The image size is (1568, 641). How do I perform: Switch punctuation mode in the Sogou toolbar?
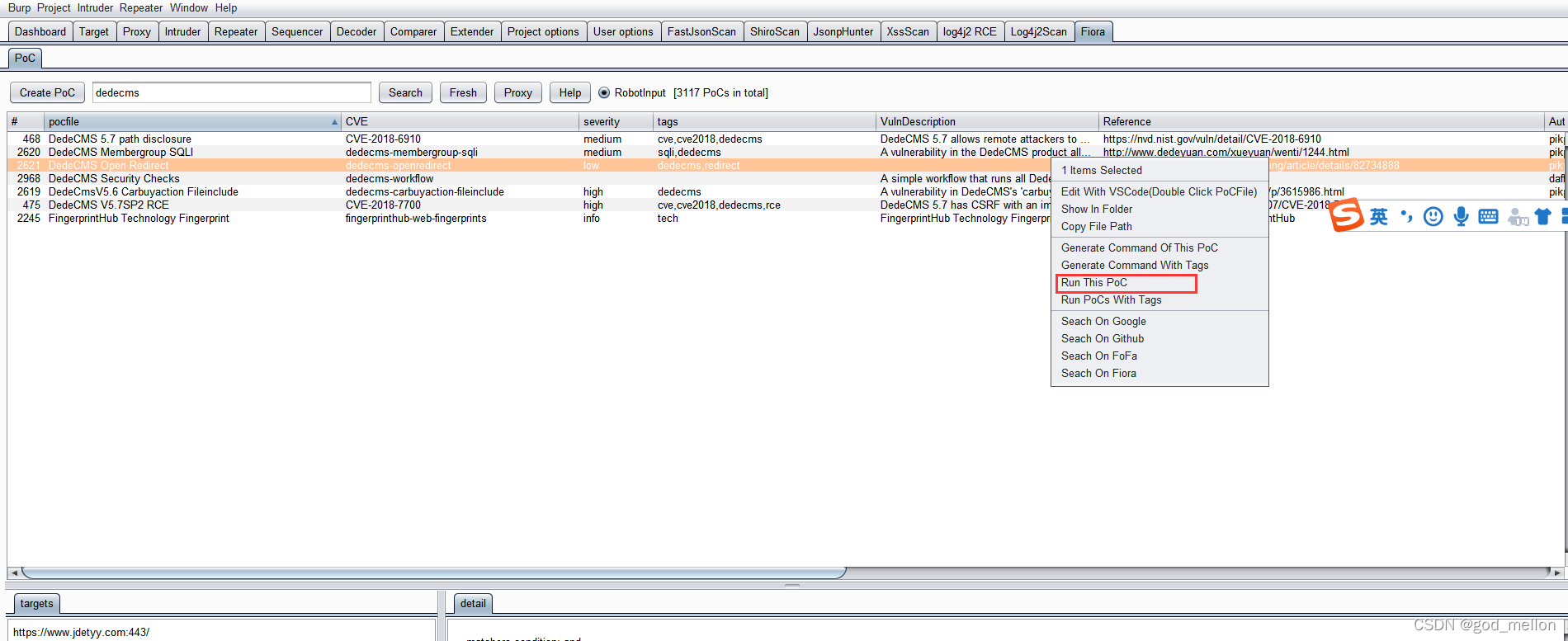point(1406,217)
